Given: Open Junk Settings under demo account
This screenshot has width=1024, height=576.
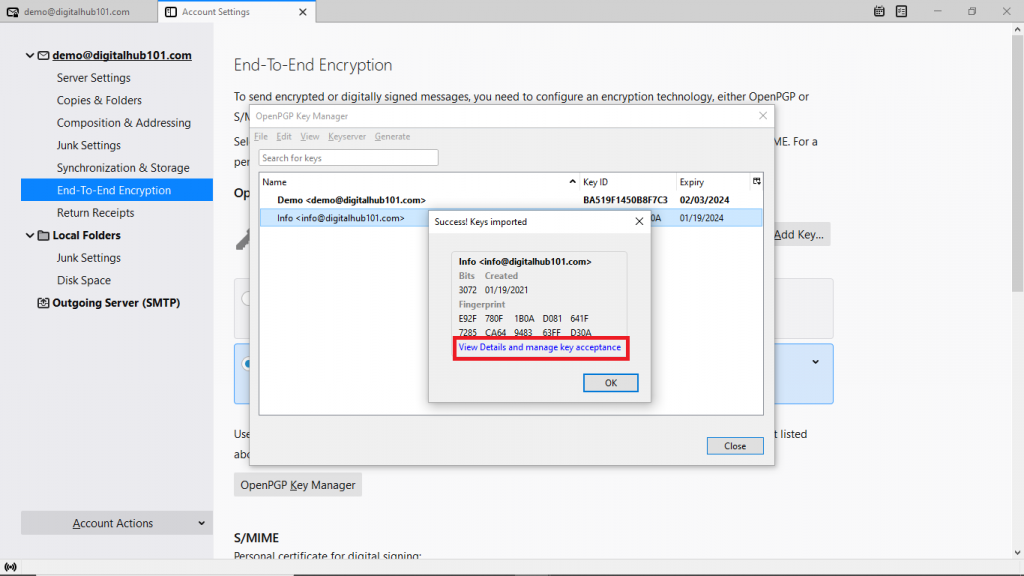Looking at the screenshot, I should point(89,145).
